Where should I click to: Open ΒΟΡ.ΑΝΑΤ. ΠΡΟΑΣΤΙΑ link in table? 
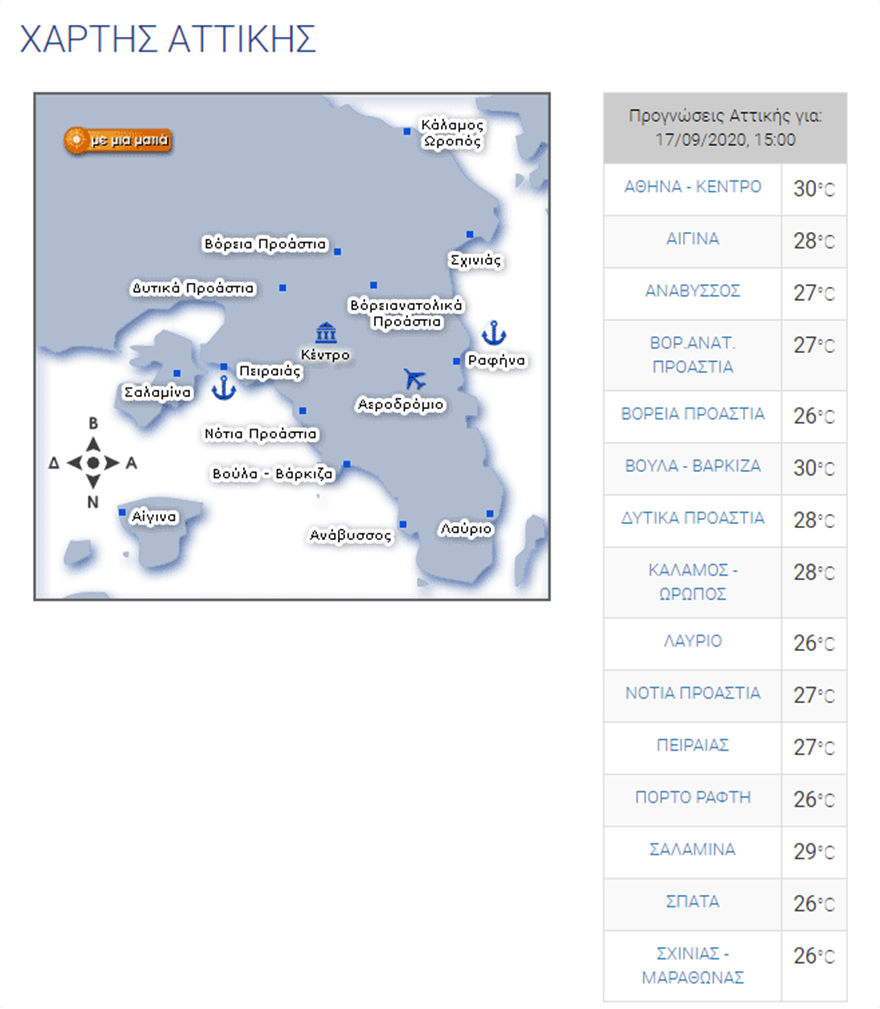[x=692, y=354]
